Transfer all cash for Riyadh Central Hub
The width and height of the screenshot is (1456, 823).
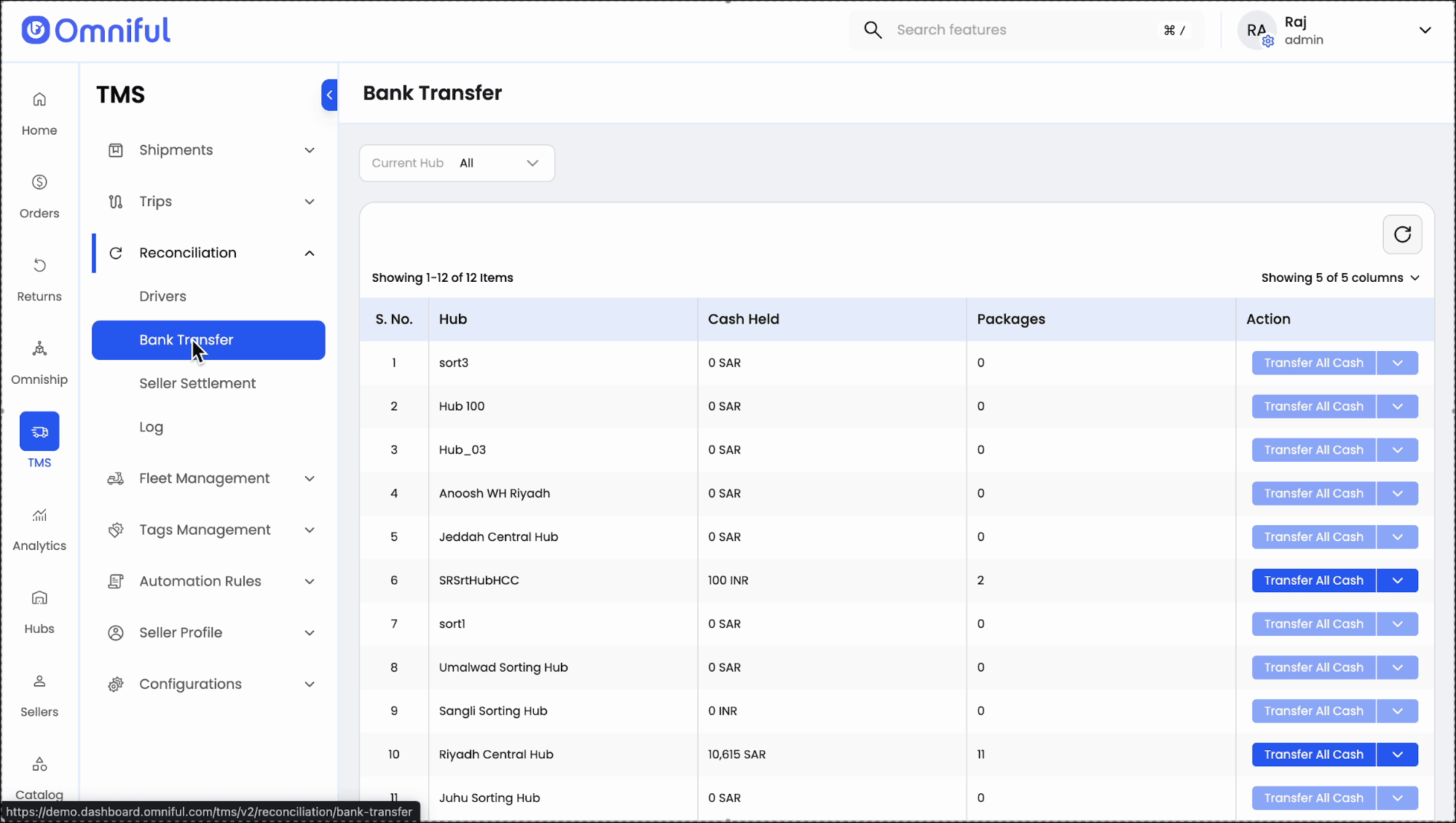pos(1313,755)
